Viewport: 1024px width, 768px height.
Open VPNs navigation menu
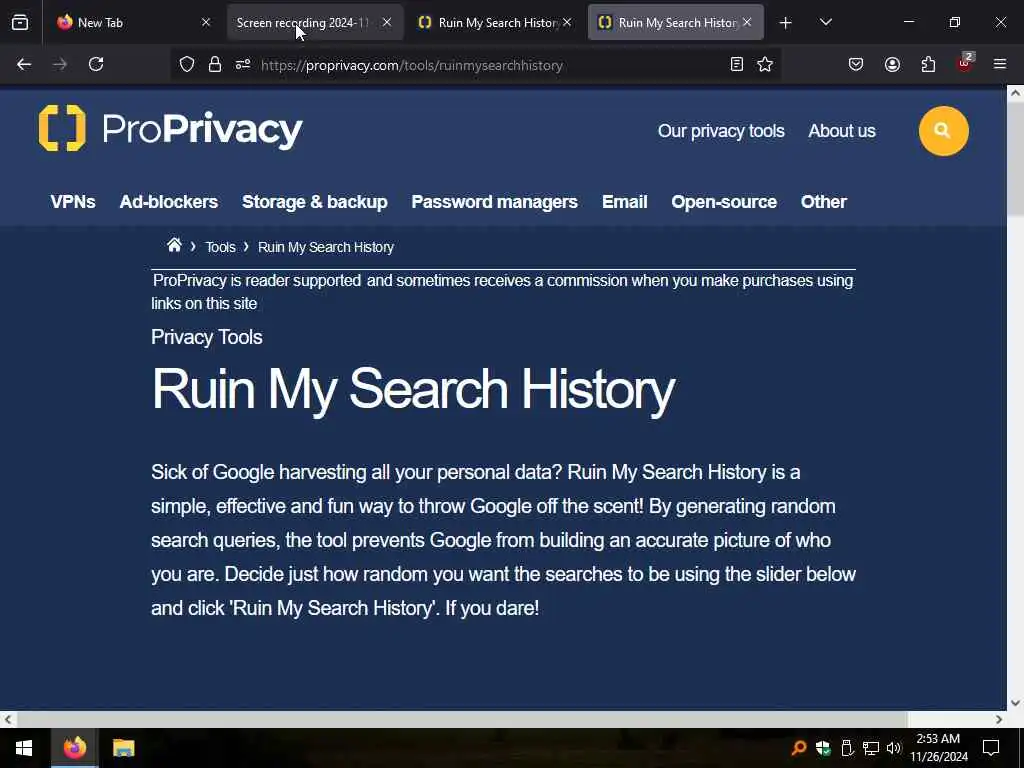[73, 202]
